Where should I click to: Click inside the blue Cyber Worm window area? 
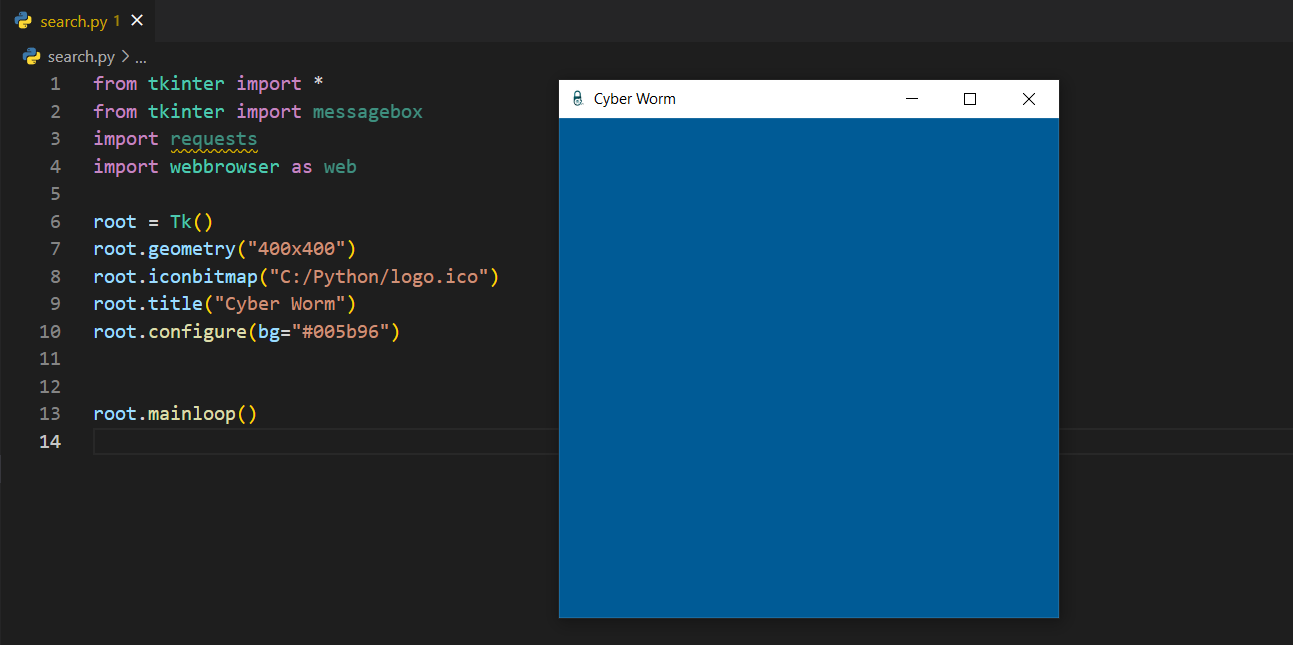(808, 367)
